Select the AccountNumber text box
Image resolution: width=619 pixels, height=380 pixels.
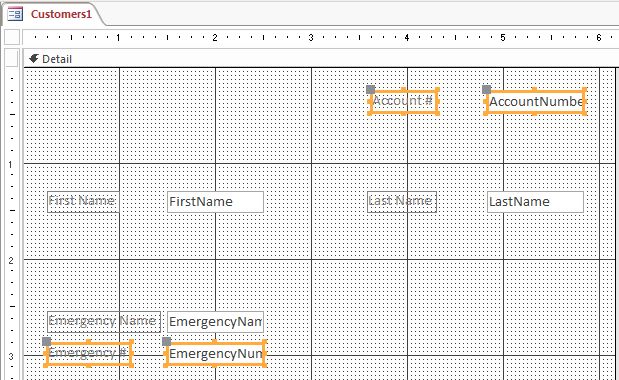tap(535, 102)
